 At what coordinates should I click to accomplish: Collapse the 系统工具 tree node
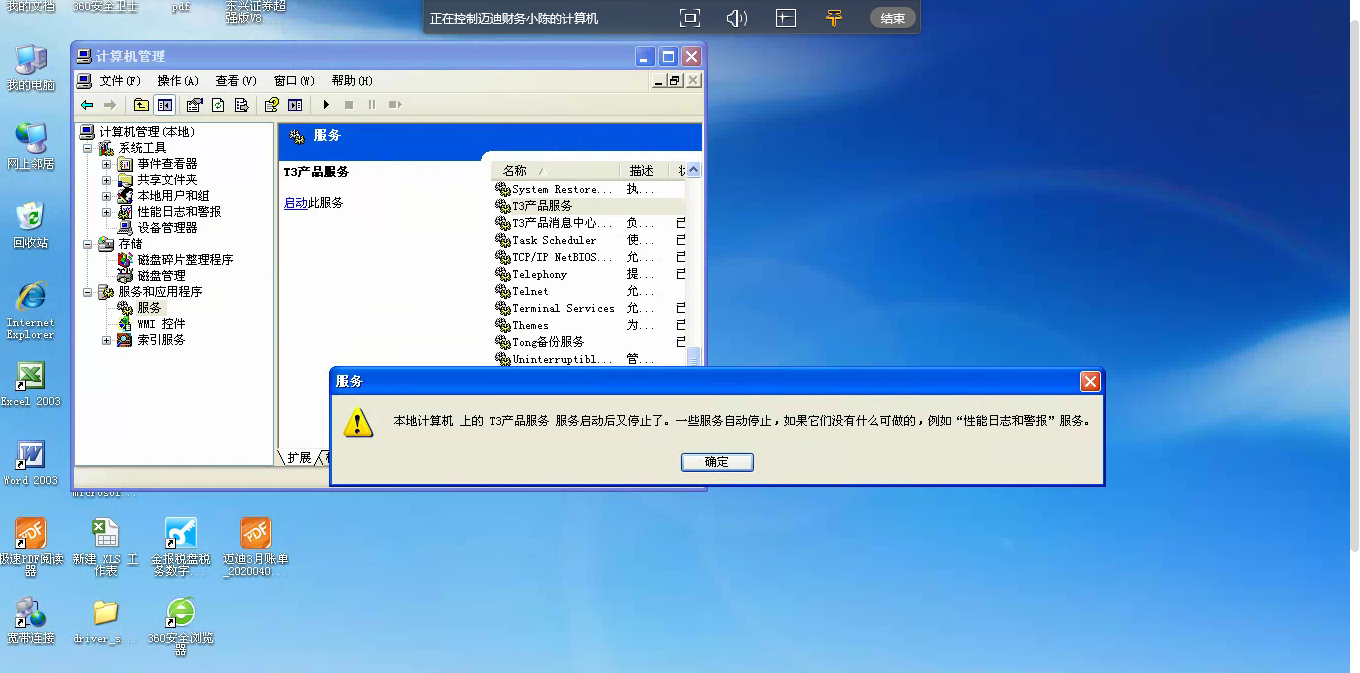87,148
